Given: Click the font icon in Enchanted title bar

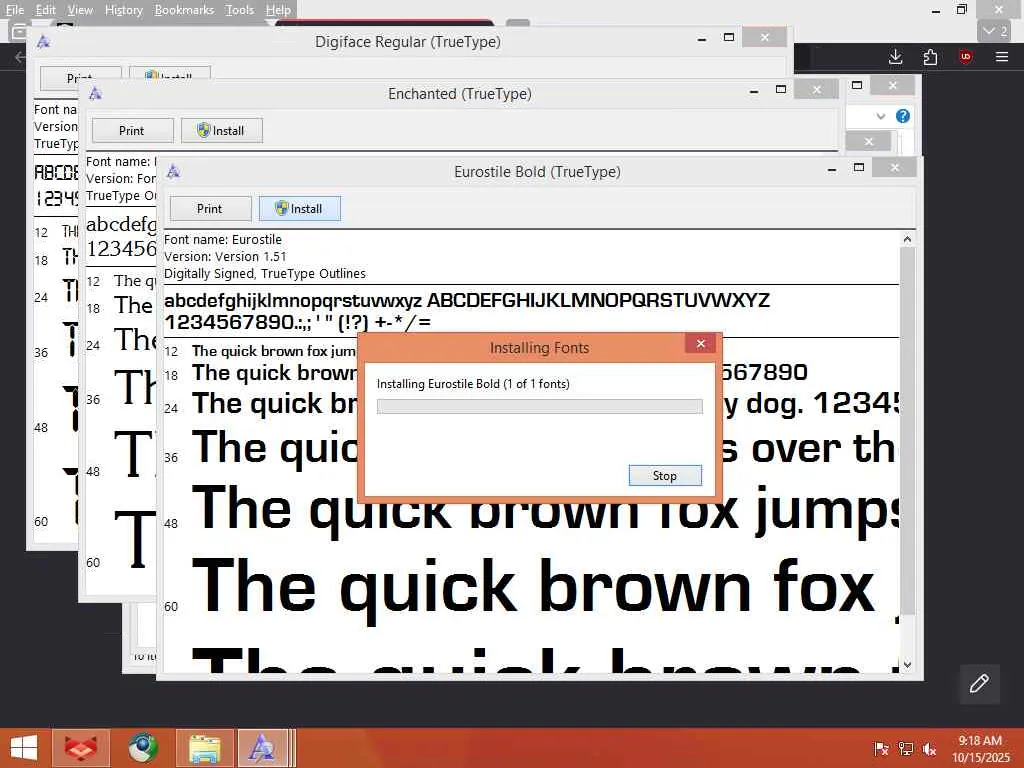Looking at the screenshot, I should [x=95, y=93].
